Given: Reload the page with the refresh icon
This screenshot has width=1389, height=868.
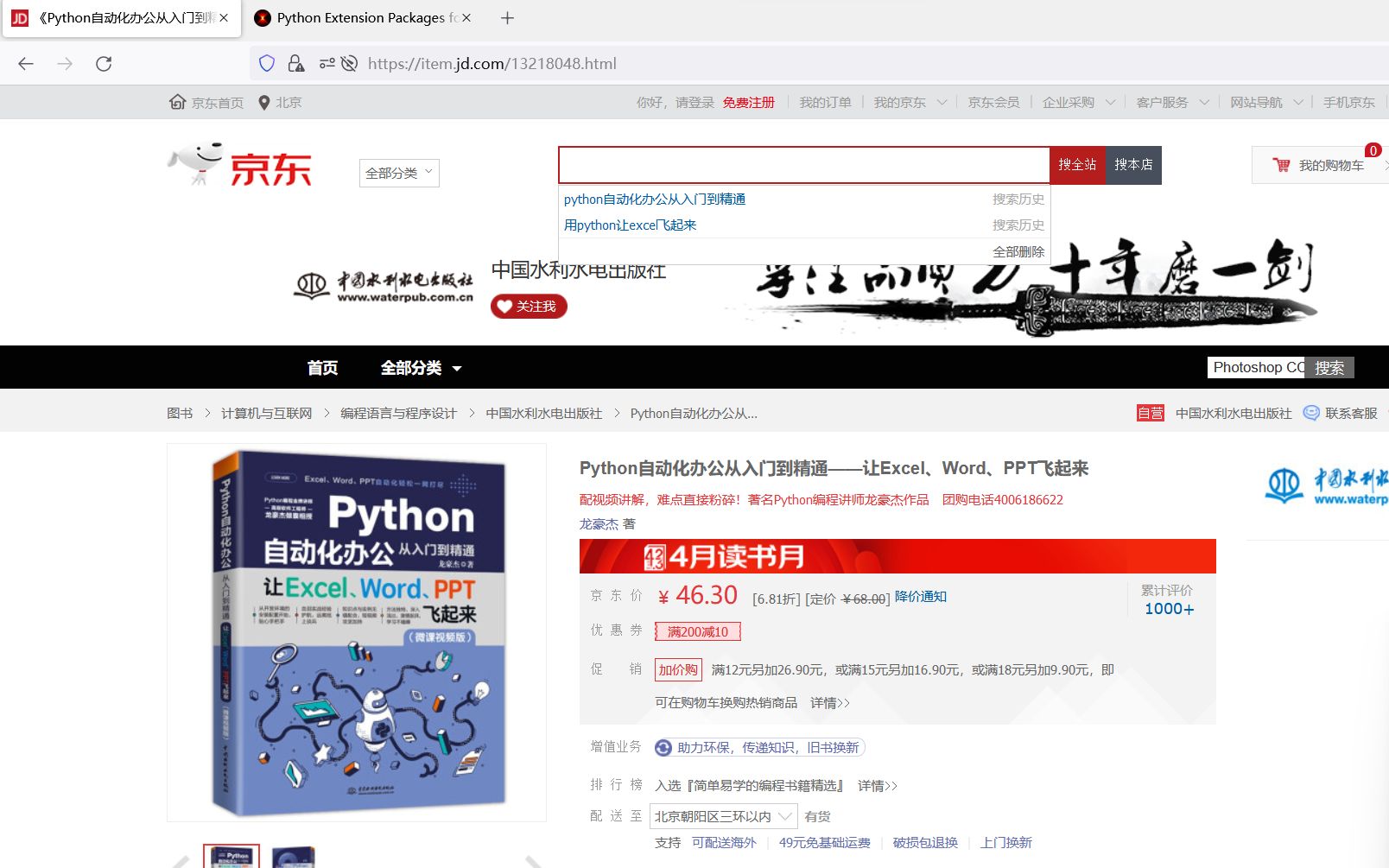Looking at the screenshot, I should click(x=104, y=64).
